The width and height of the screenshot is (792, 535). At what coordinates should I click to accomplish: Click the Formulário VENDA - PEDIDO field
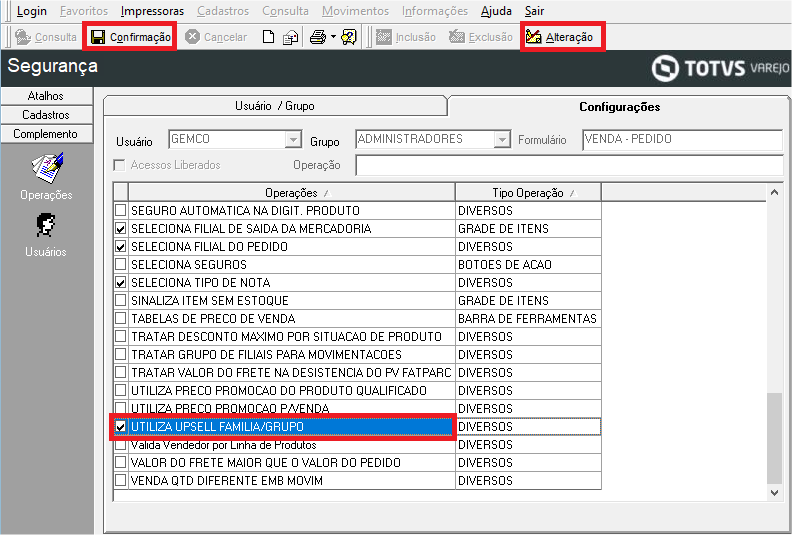[682, 139]
